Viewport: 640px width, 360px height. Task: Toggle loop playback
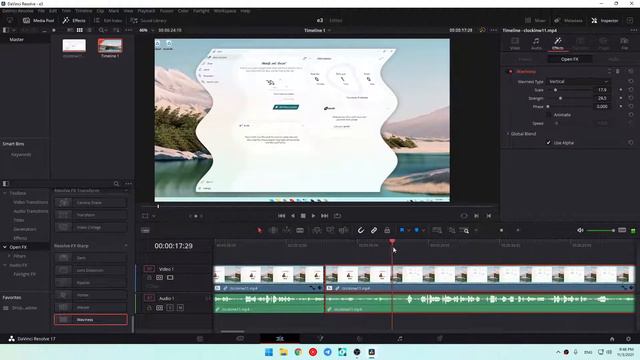(x=337, y=216)
